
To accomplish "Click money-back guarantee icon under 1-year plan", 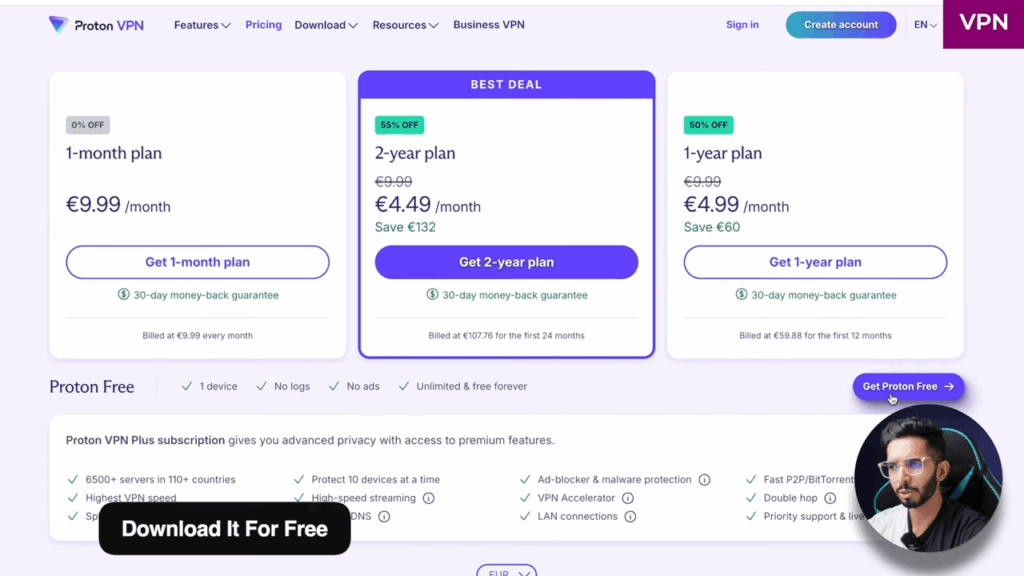I will coord(741,295).
